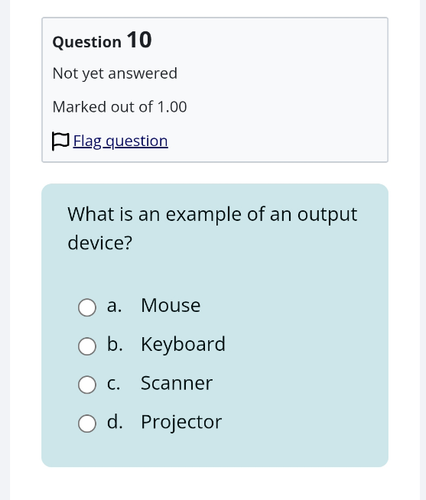426x500 pixels.
Task: Choose the radio button for option b
Action: (x=87, y=346)
